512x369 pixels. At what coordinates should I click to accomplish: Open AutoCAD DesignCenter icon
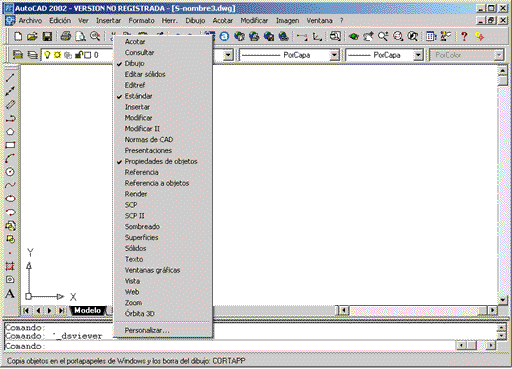[431, 36]
